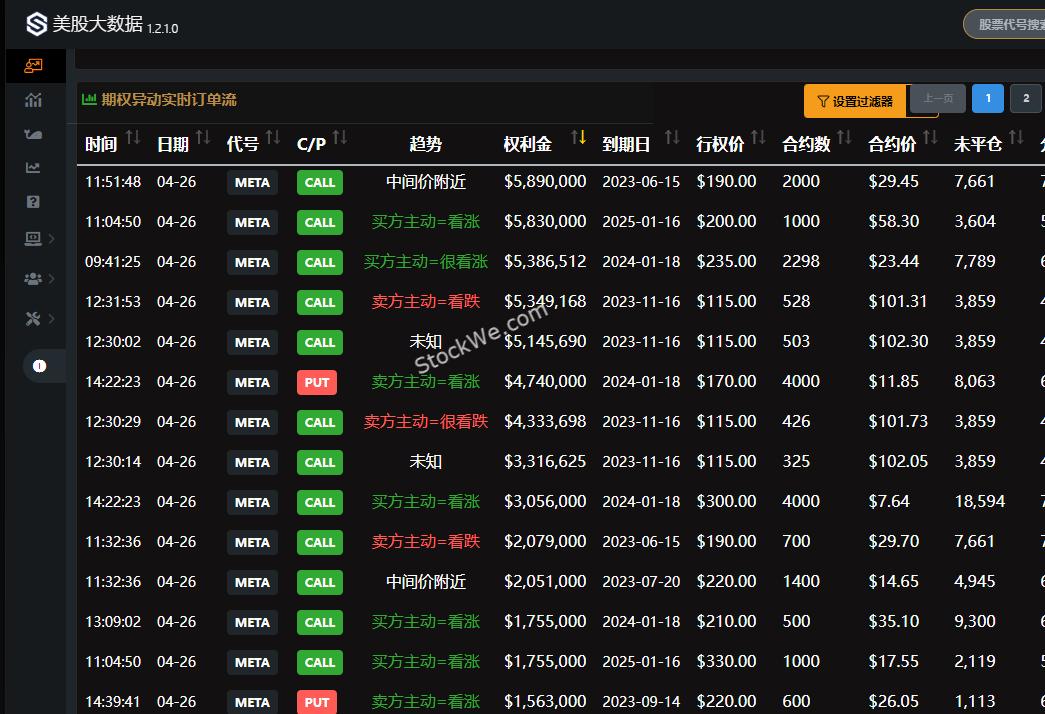
Task: Focus the 股票代号搜索 search field
Action: click(x=1005, y=24)
